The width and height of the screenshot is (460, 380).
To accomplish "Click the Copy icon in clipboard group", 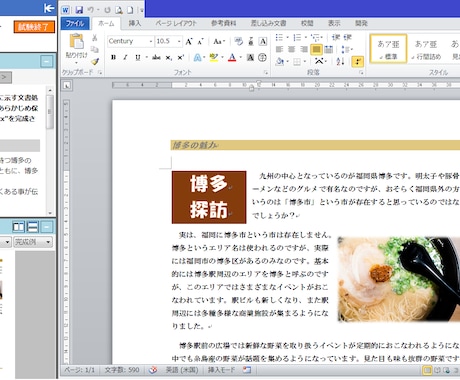I will pos(95,49).
